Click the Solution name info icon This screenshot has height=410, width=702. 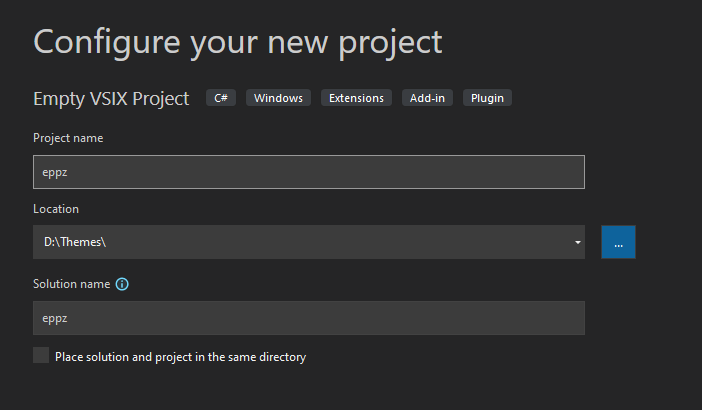click(x=122, y=284)
